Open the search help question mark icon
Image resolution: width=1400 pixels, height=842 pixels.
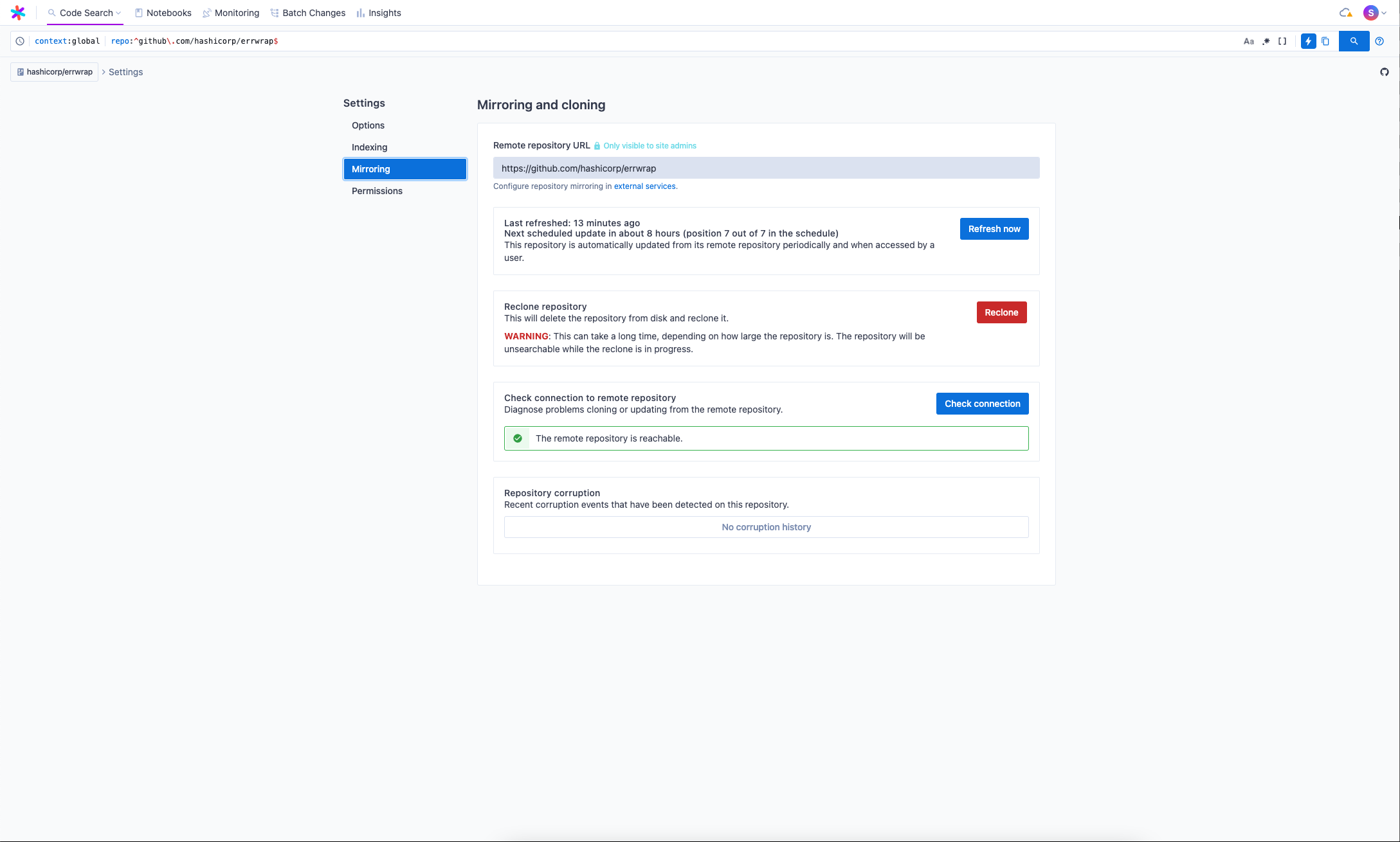pos(1379,41)
